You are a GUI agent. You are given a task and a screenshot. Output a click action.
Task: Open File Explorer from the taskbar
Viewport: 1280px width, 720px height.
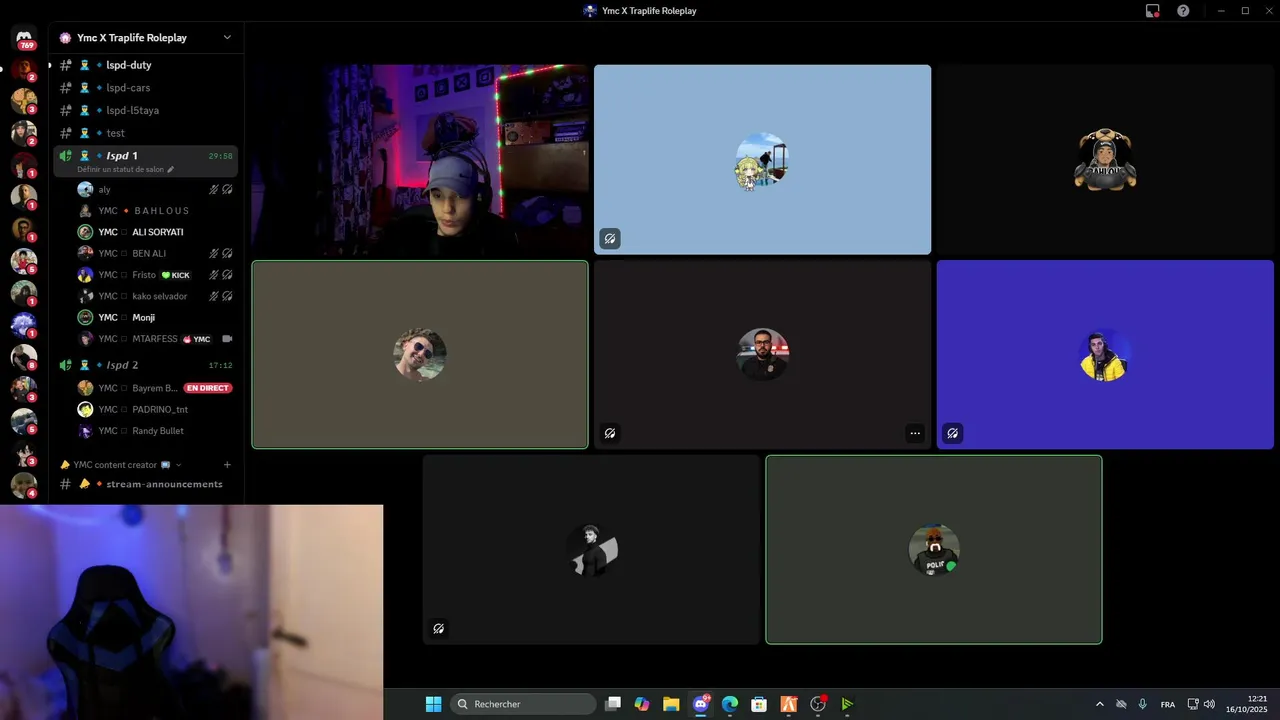click(671, 704)
